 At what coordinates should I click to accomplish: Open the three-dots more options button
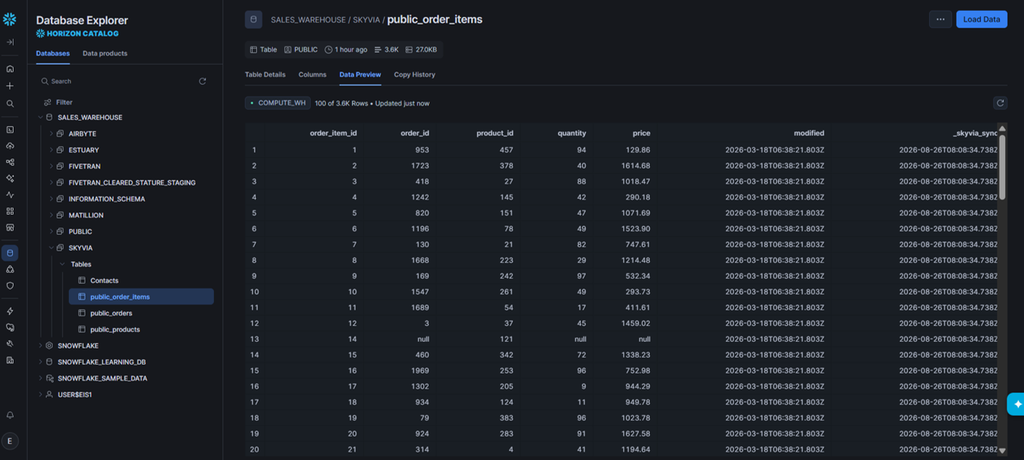(x=940, y=20)
